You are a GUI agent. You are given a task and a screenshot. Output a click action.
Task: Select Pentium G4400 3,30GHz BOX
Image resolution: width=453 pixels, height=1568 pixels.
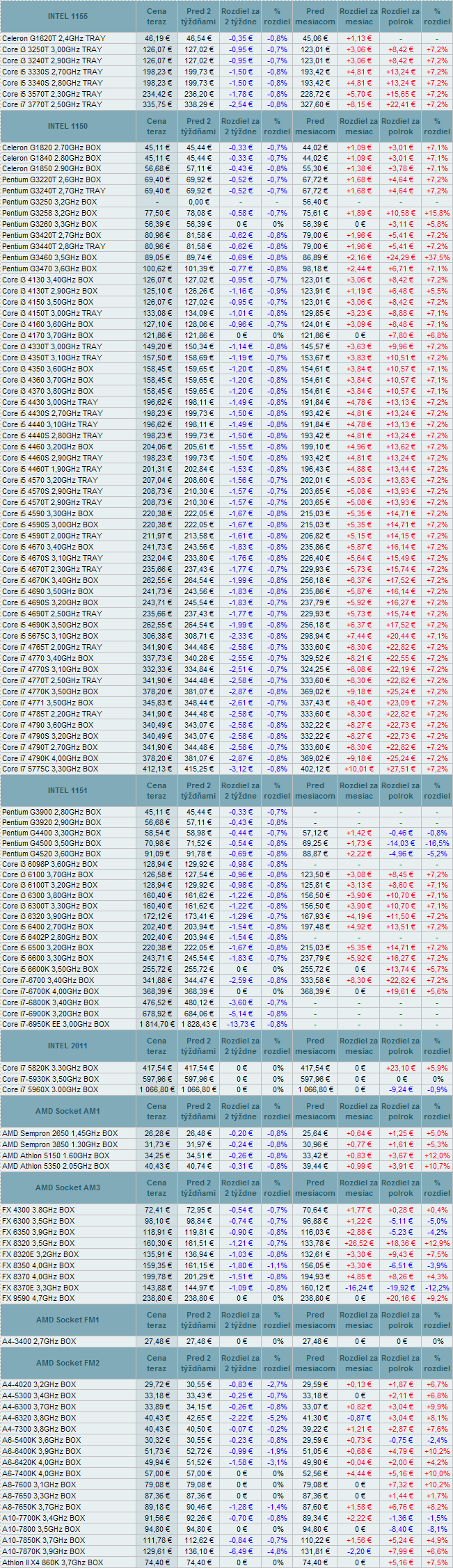51,833
